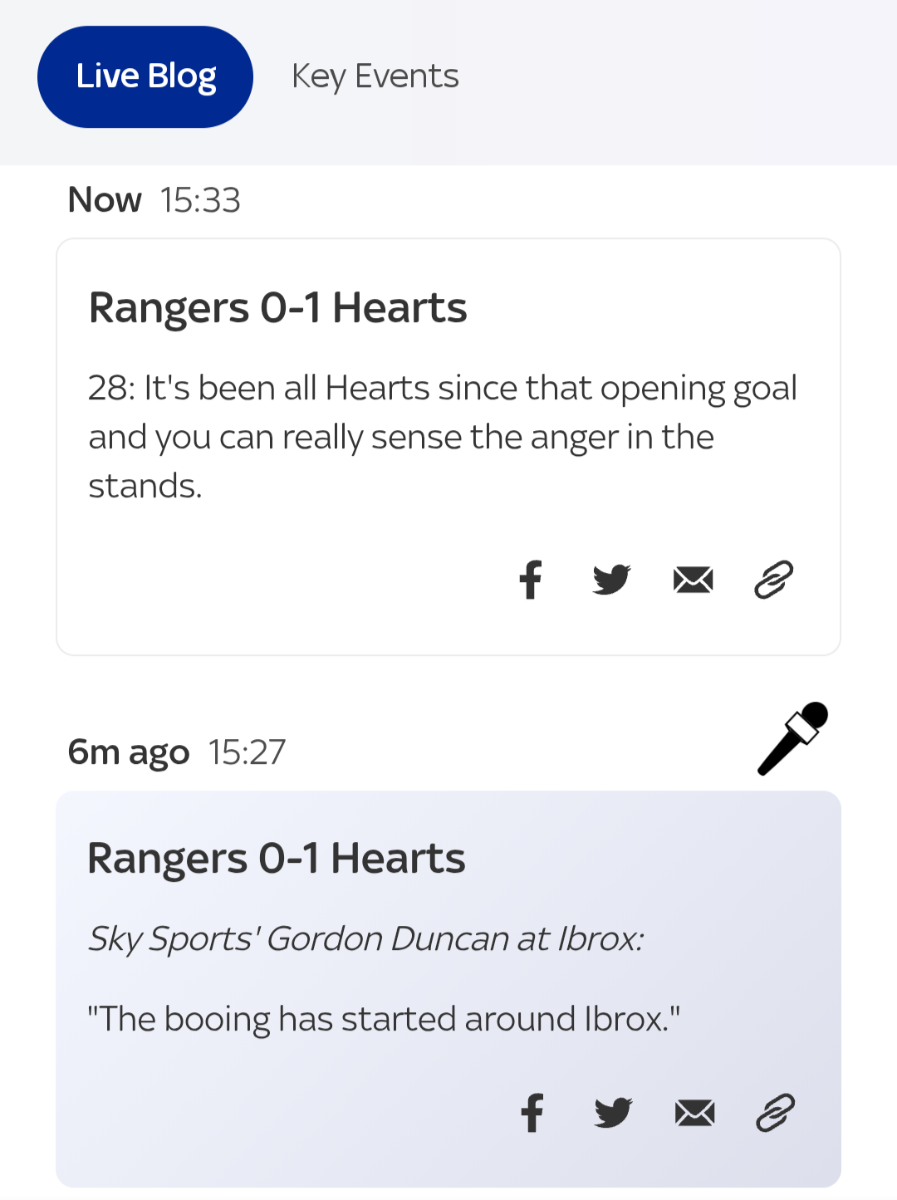Click the microphone reporter icon
Screen dimensions: 897x1200
[793, 739]
